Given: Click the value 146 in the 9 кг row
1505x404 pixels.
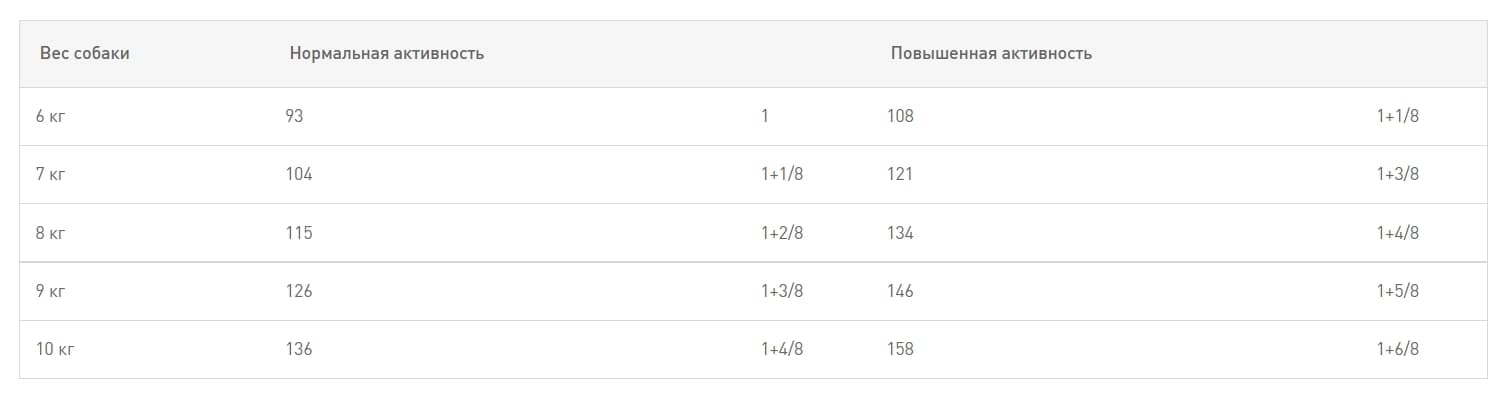Looking at the screenshot, I should pos(900,291).
